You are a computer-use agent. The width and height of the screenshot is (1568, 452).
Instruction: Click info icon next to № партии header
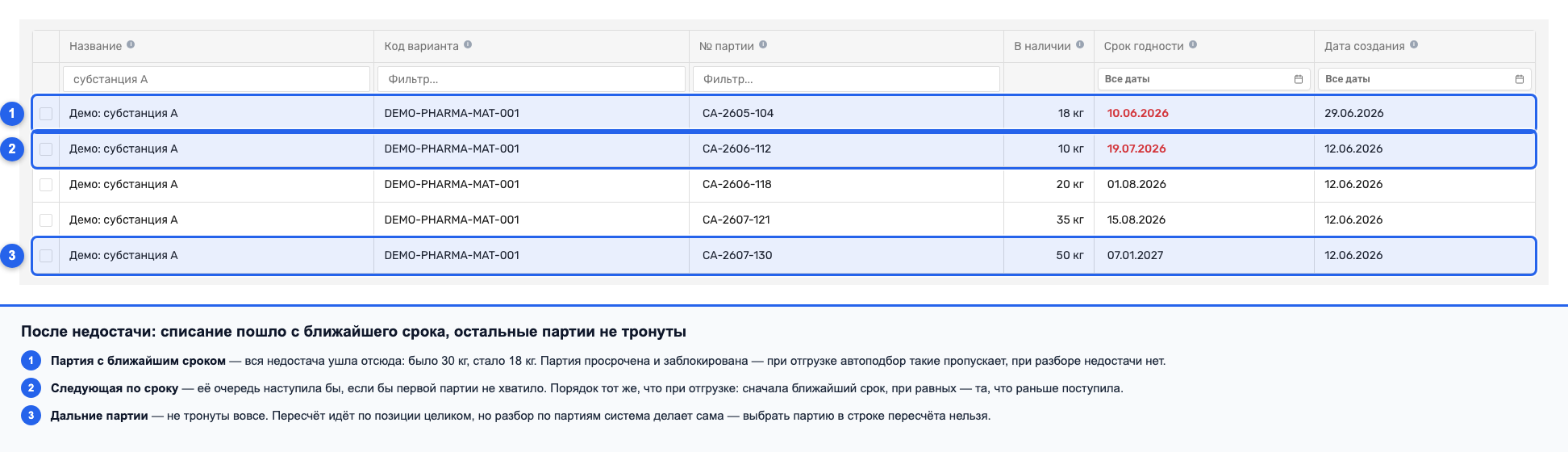pyautogui.click(x=763, y=45)
